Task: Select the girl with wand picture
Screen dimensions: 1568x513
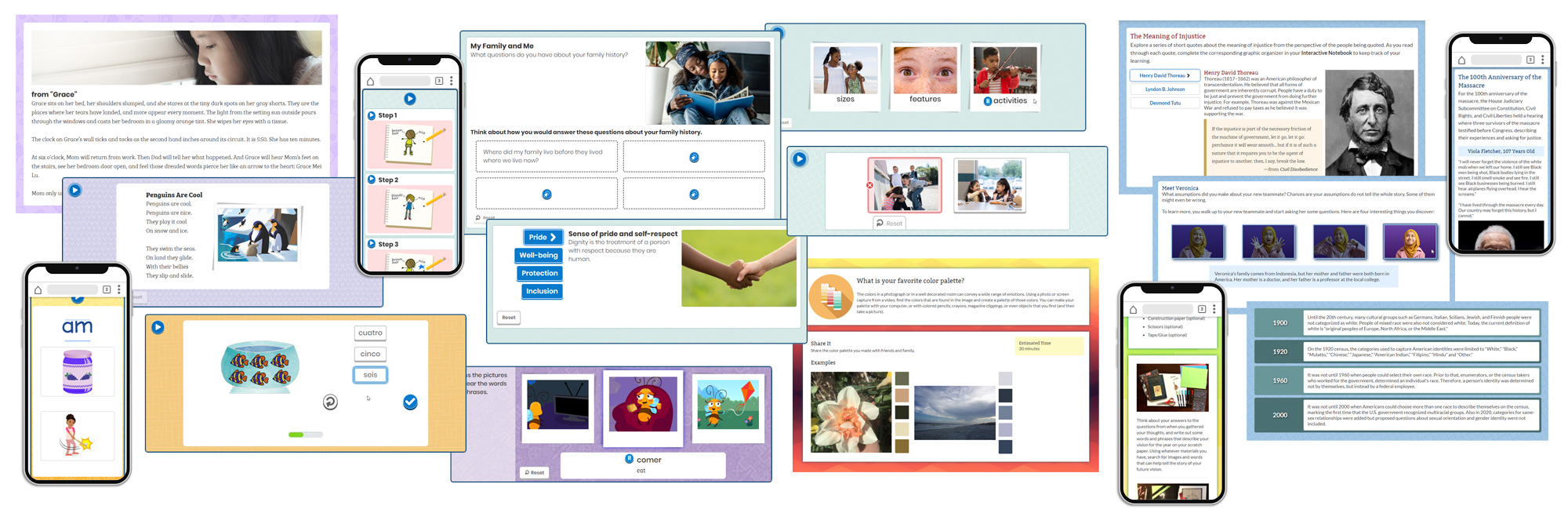Action: pos(77,435)
